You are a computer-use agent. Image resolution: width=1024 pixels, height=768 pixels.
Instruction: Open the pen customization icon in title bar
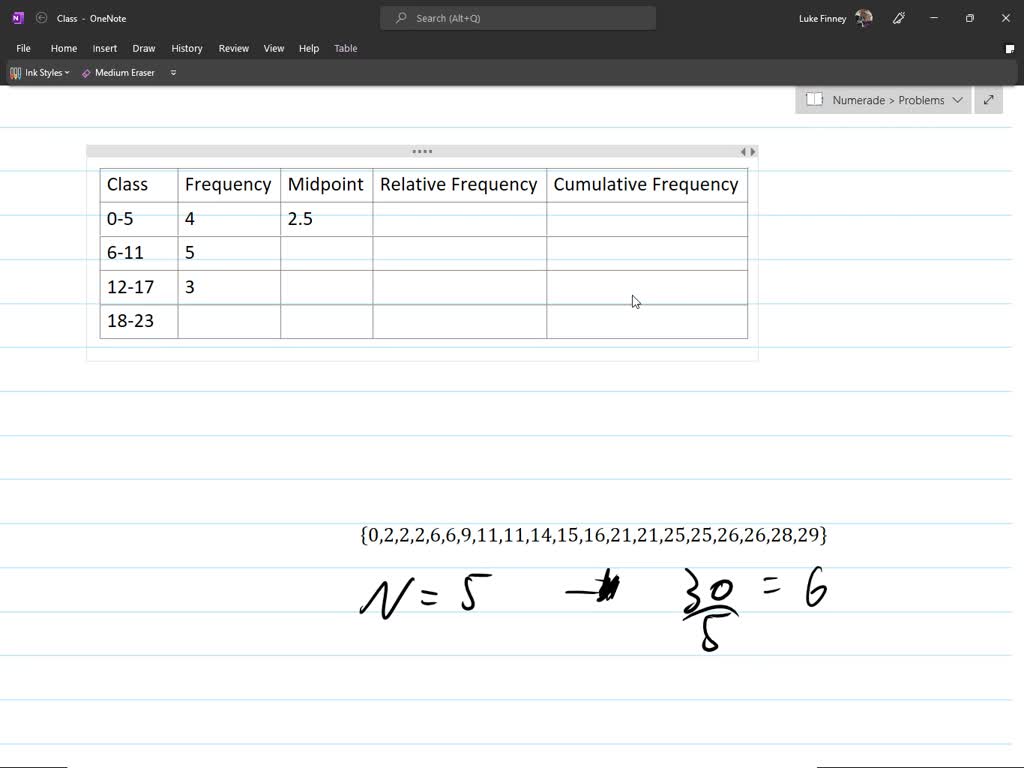[x=898, y=17]
